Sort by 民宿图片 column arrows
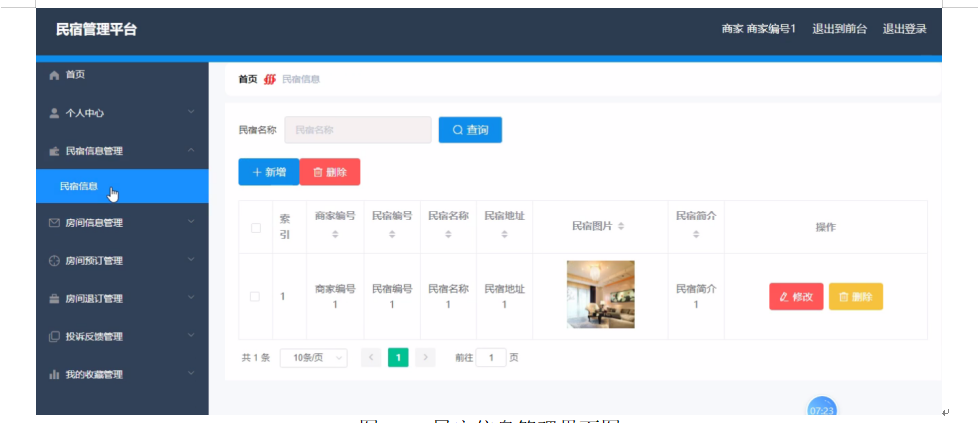This screenshot has width=979, height=423. click(621, 226)
